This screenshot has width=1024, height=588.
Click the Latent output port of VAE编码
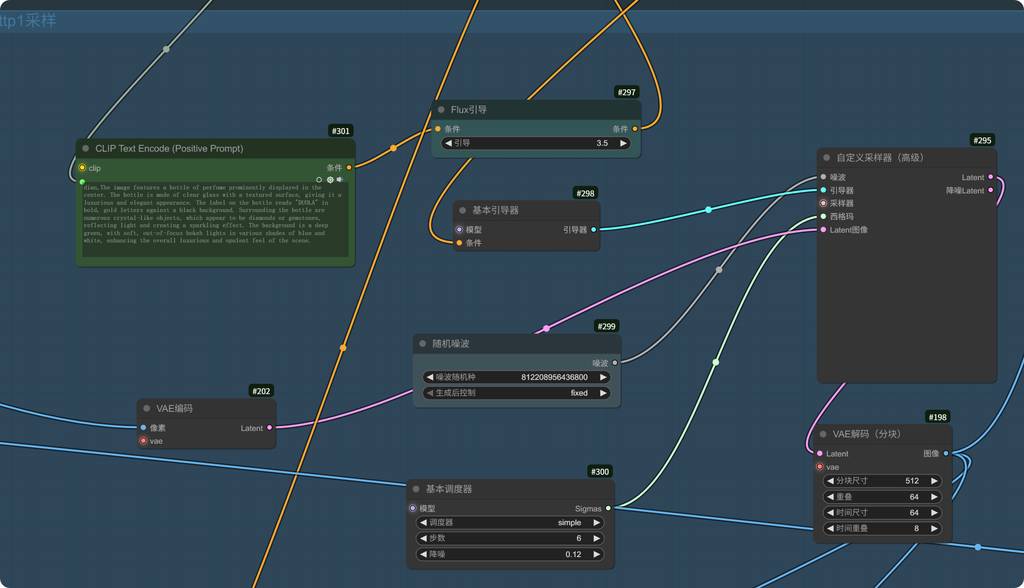[x=269, y=428]
